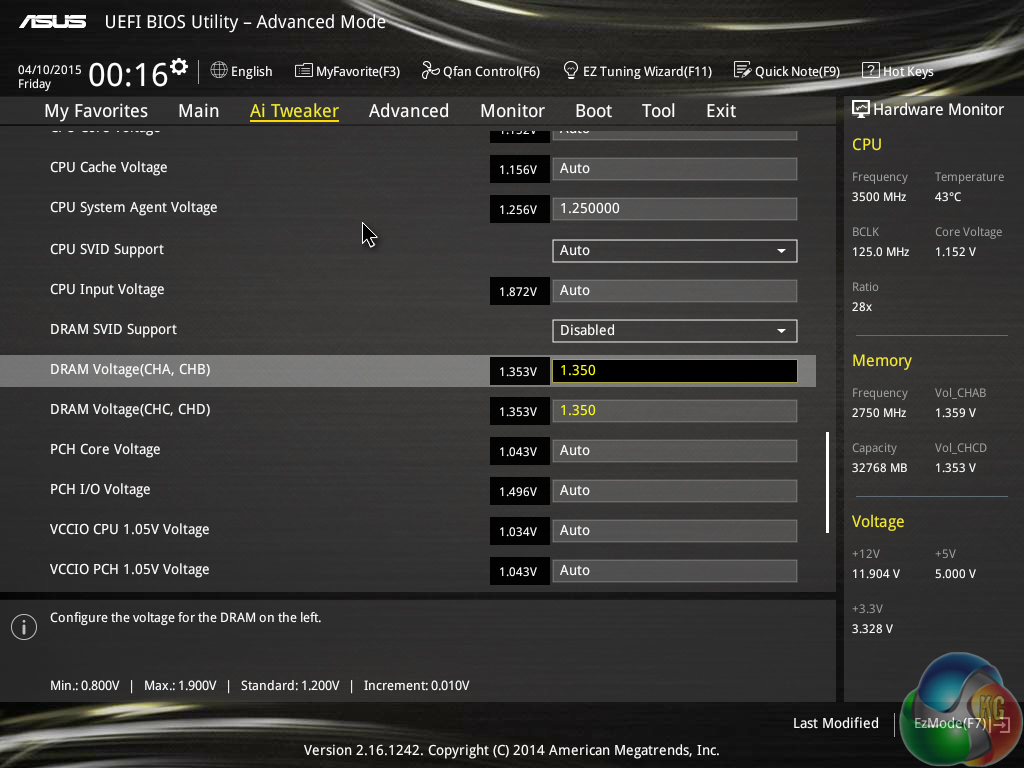Screen dimensions: 1024x768
Task: Click the info circle icon
Action: click(x=24, y=627)
